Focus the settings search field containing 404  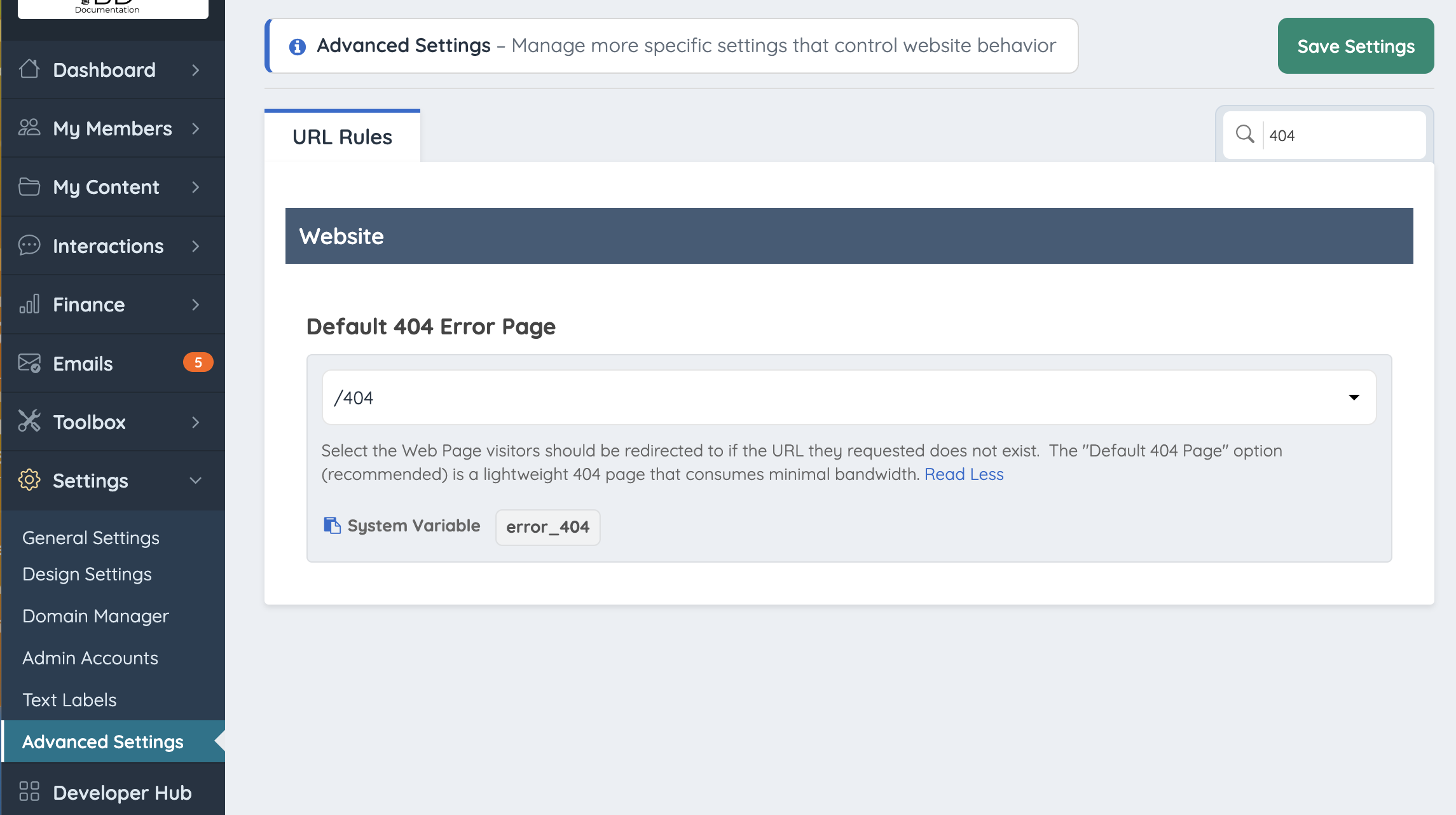tap(1342, 135)
